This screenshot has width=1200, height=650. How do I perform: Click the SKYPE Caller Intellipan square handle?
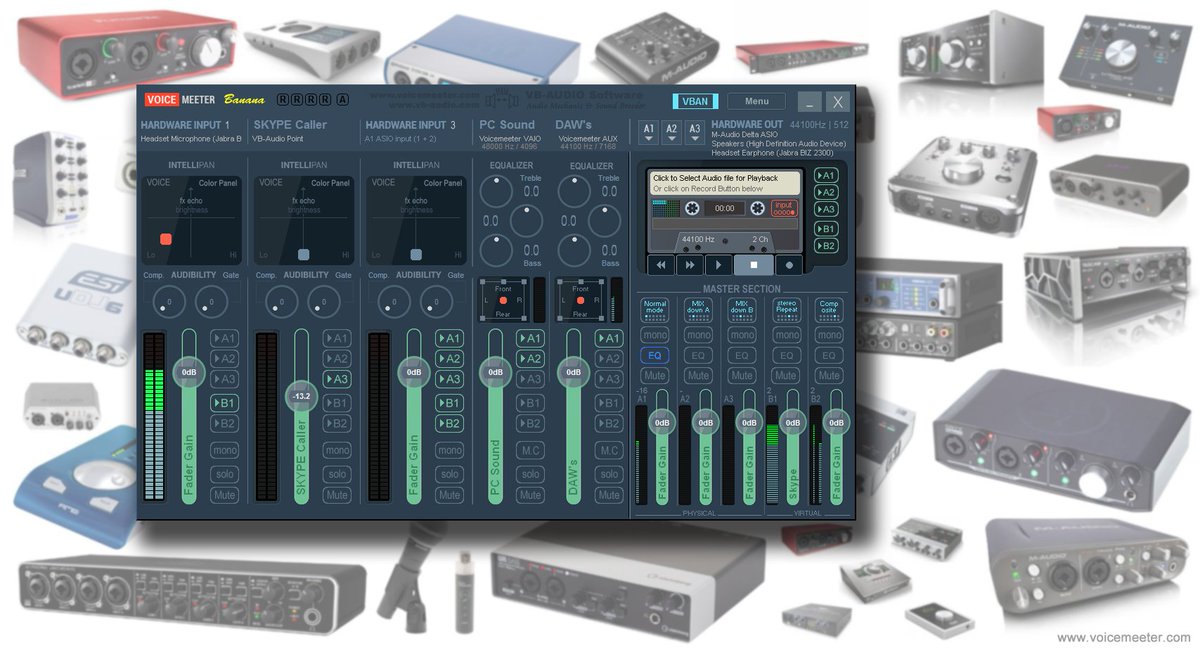[303, 255]
